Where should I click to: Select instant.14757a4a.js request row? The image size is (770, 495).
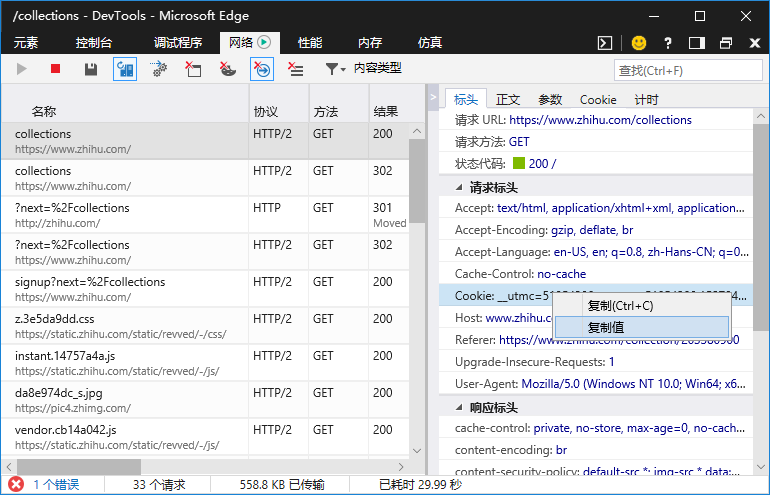click(205, 363)
